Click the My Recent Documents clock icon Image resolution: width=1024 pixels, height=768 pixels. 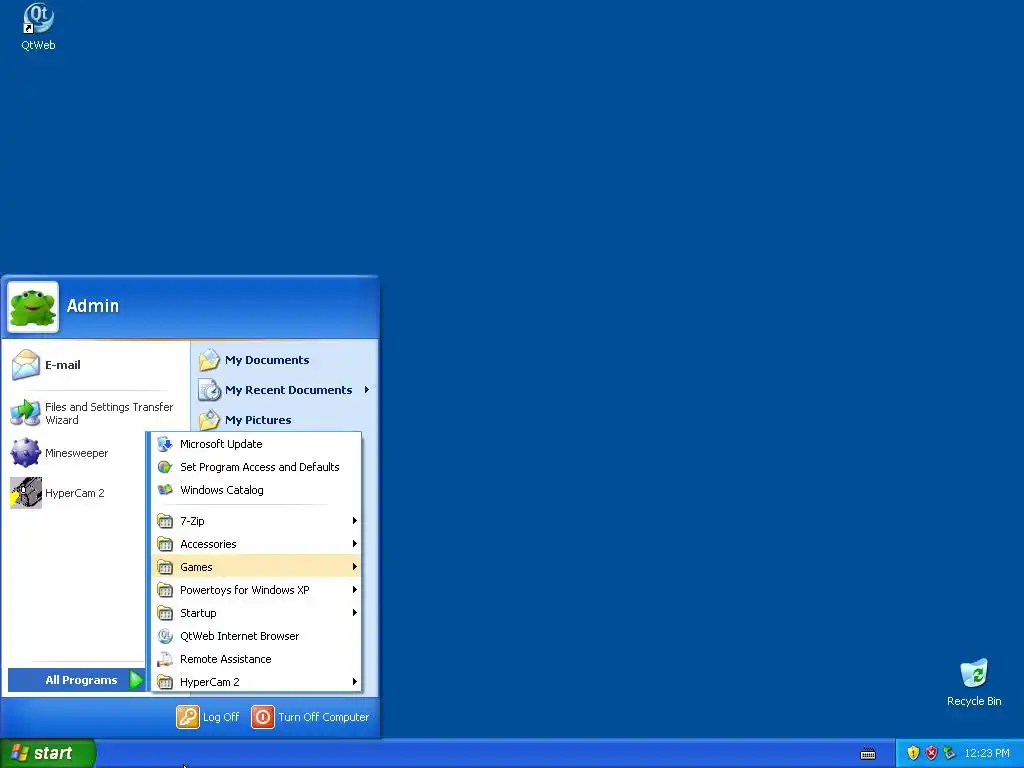point(209,390)
